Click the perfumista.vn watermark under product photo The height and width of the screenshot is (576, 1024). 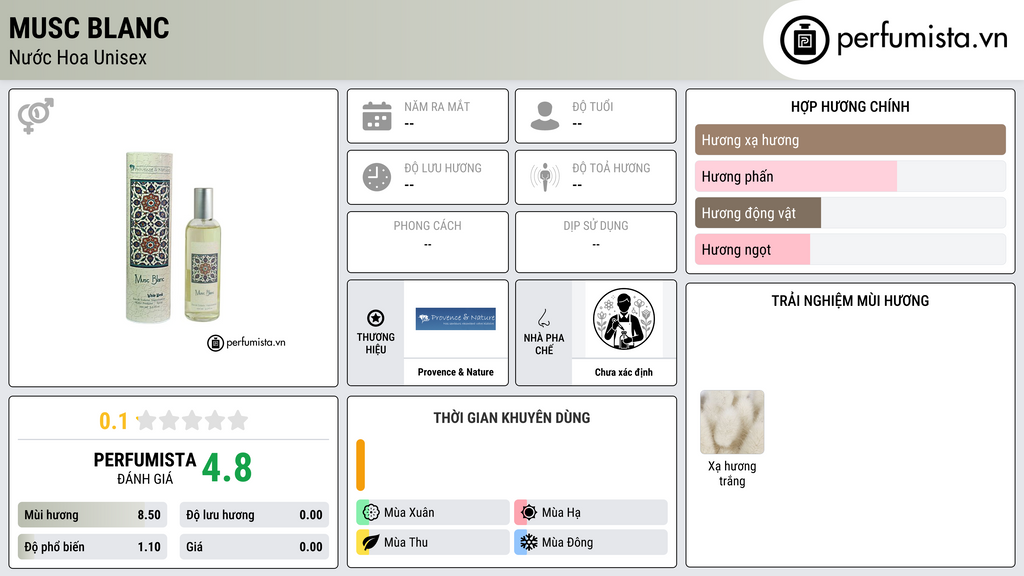tap(246, 342)
